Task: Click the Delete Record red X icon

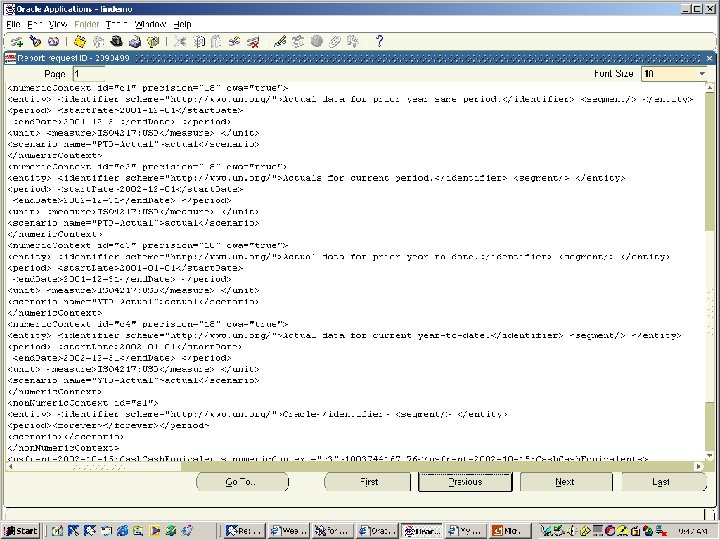Action: coord(253,42)
